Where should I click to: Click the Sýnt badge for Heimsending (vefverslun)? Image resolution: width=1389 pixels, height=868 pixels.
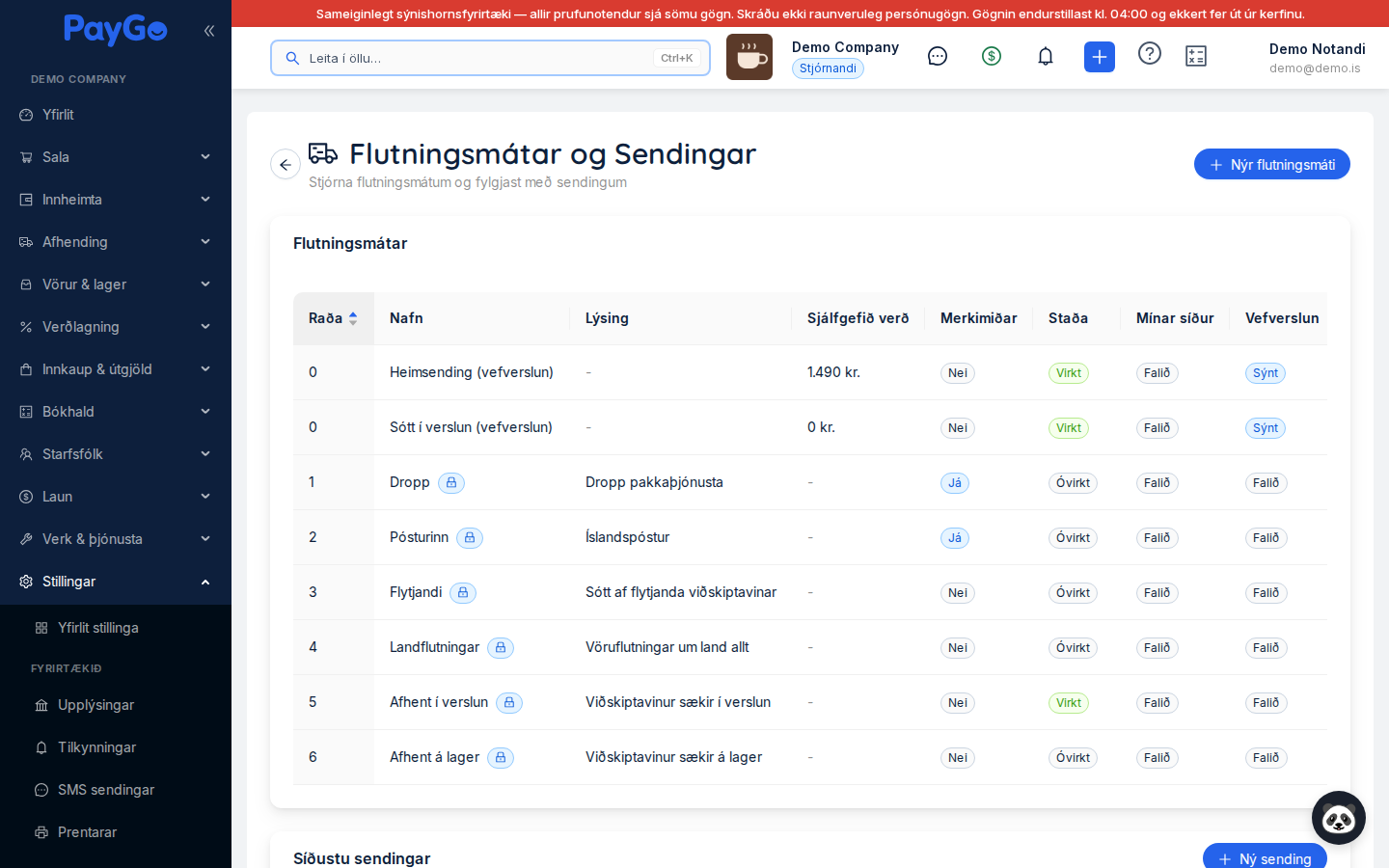1266,373
